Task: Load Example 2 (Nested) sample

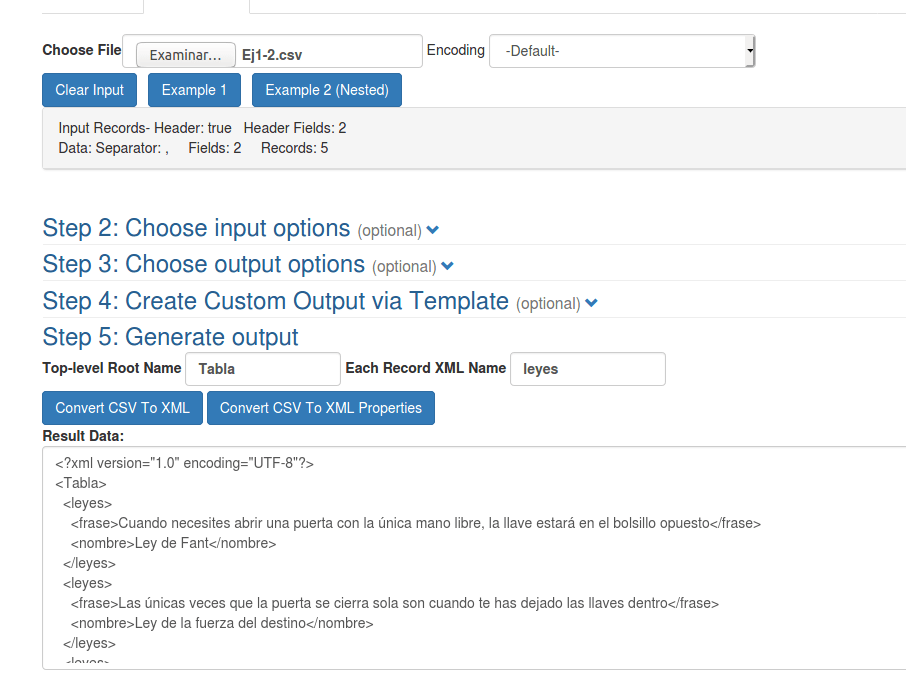Action: (327, 90)
